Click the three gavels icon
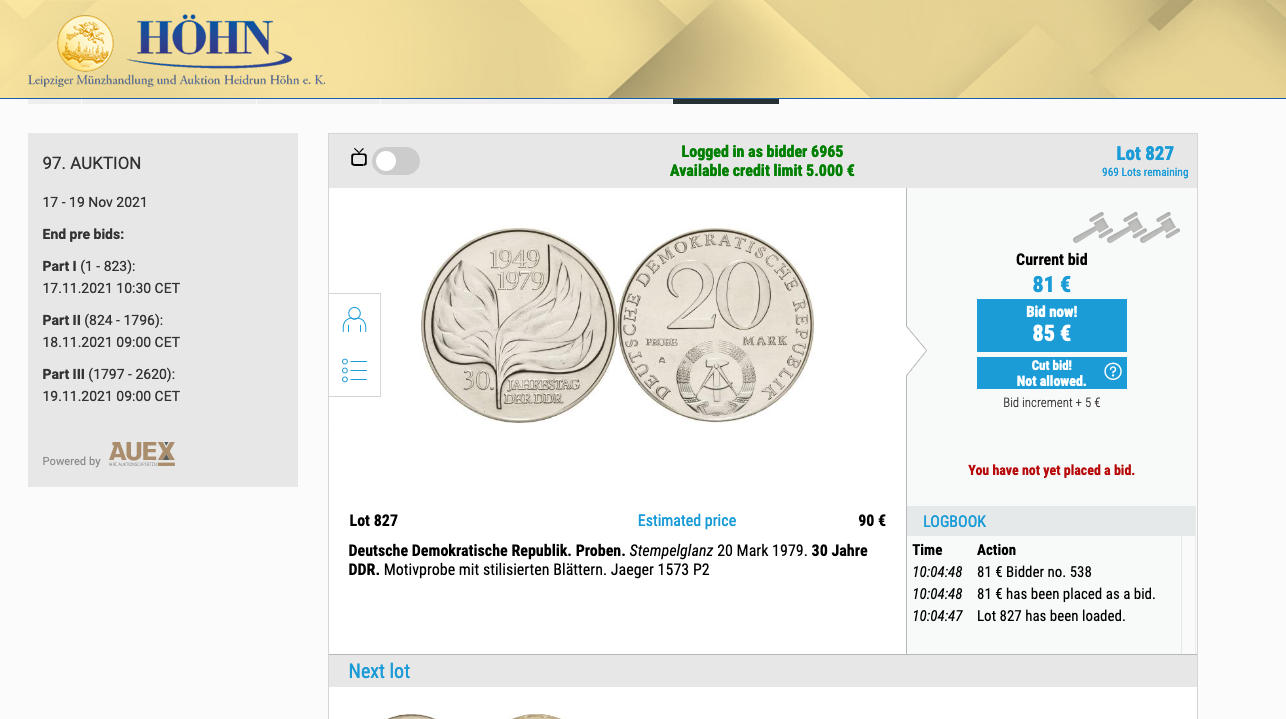Screen dimensions: 1286x719 (x=1126, y=227)
